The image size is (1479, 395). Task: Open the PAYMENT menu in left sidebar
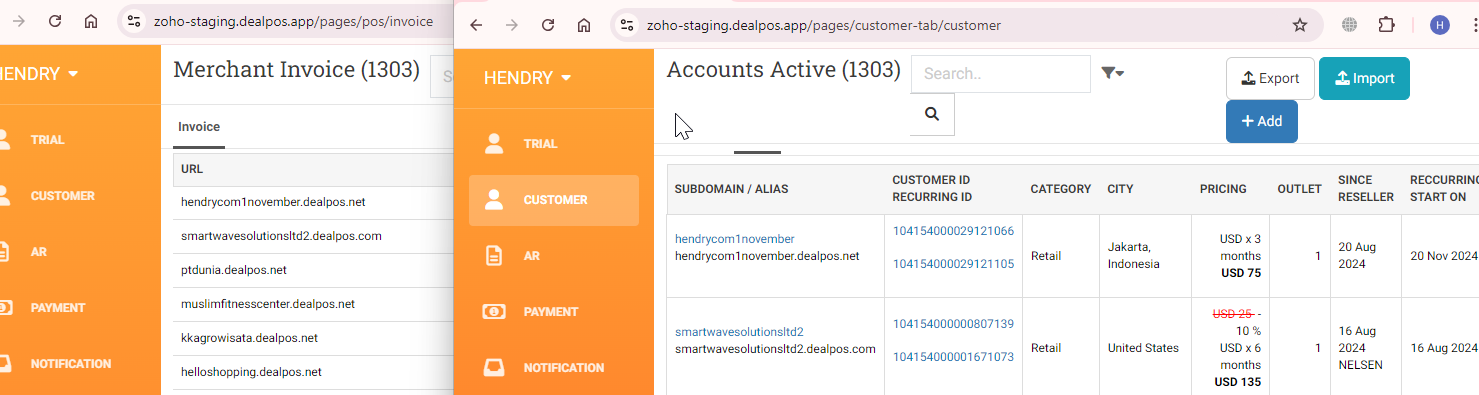pos(58,308)
